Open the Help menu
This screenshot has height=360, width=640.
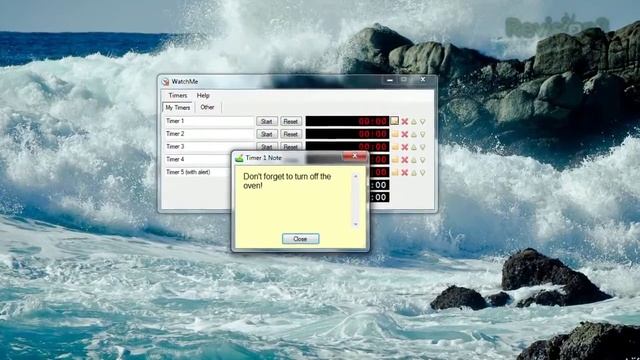coord(203,95)
